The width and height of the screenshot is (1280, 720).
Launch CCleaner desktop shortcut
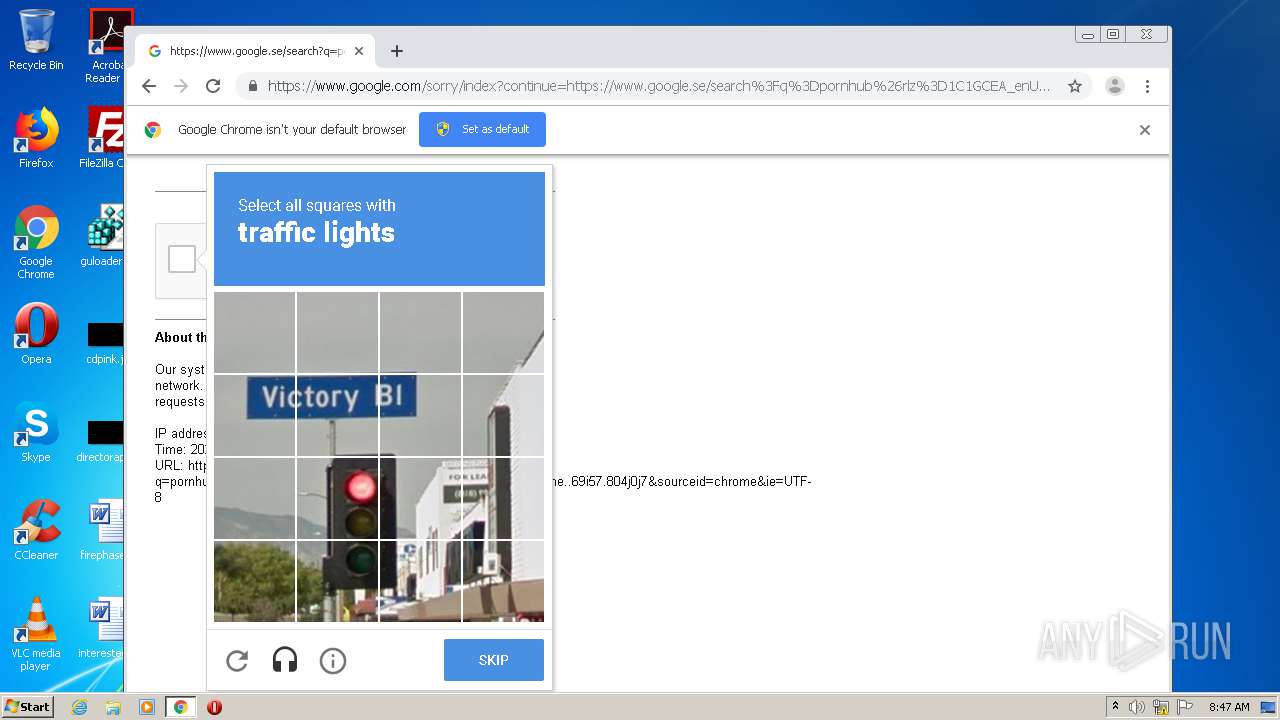36,530
